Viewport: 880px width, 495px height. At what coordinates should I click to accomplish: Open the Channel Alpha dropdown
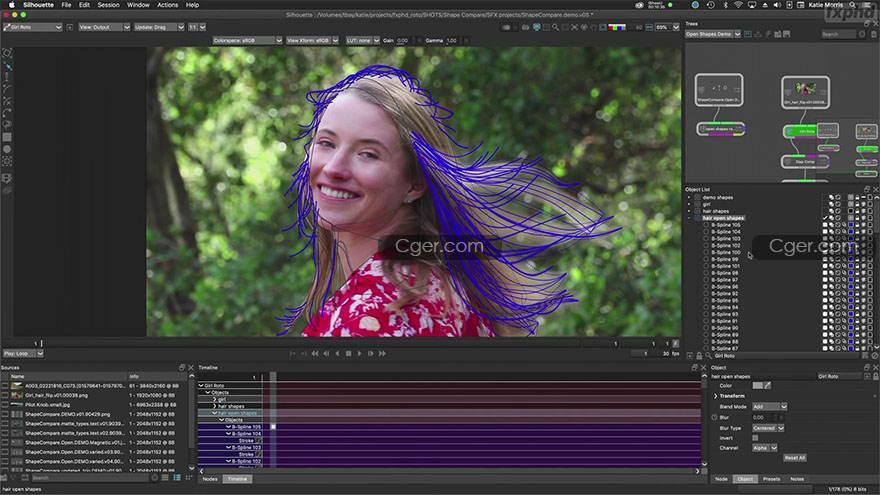765,448
